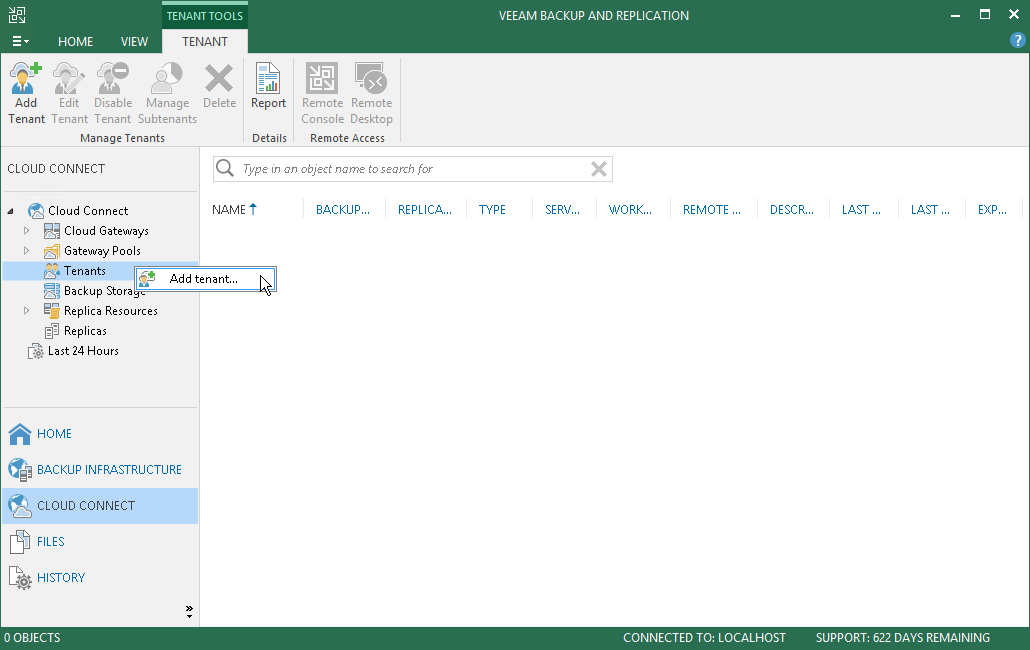Sort by the TYPE column header
Image resolution: width=1030 pixels, height=650 pixels.
coord(492,209)
